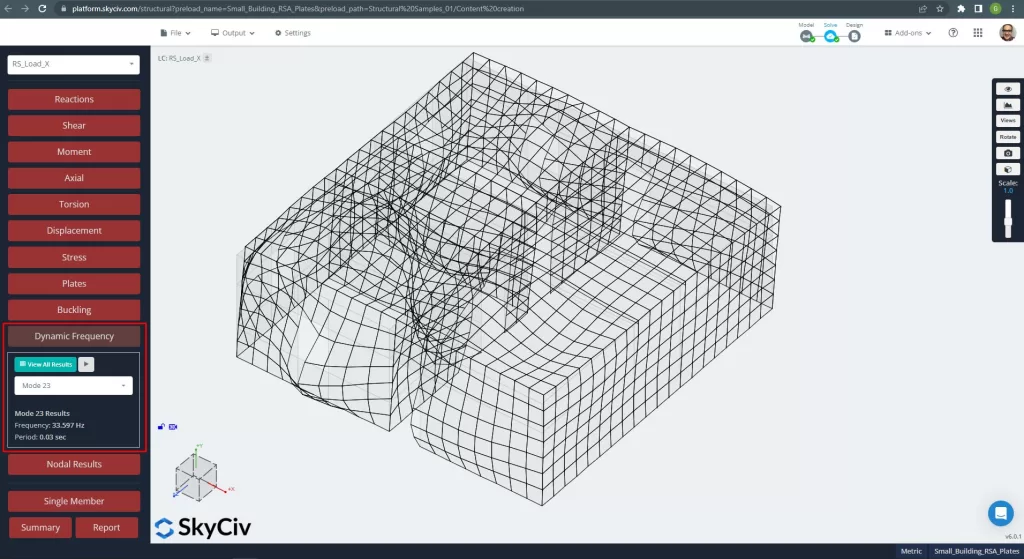Play the mode shape animation
The image size is (1024, 559).
[86, 364]
